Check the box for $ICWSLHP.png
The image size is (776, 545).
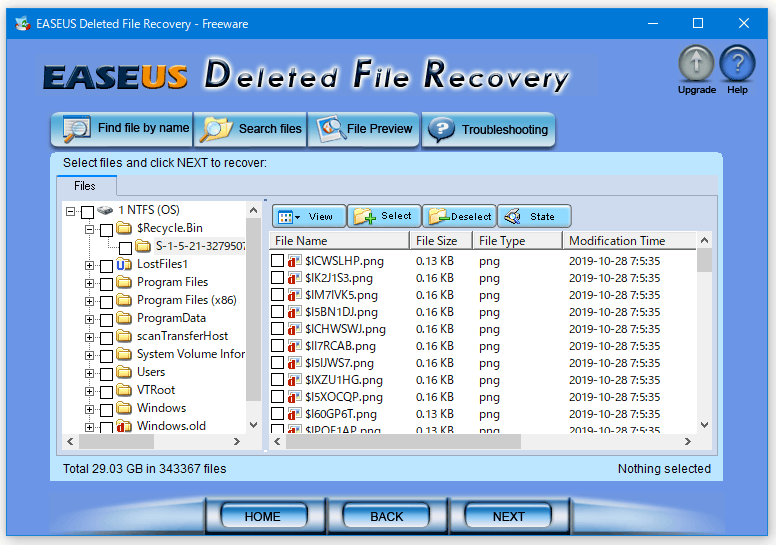click(278, 260)
